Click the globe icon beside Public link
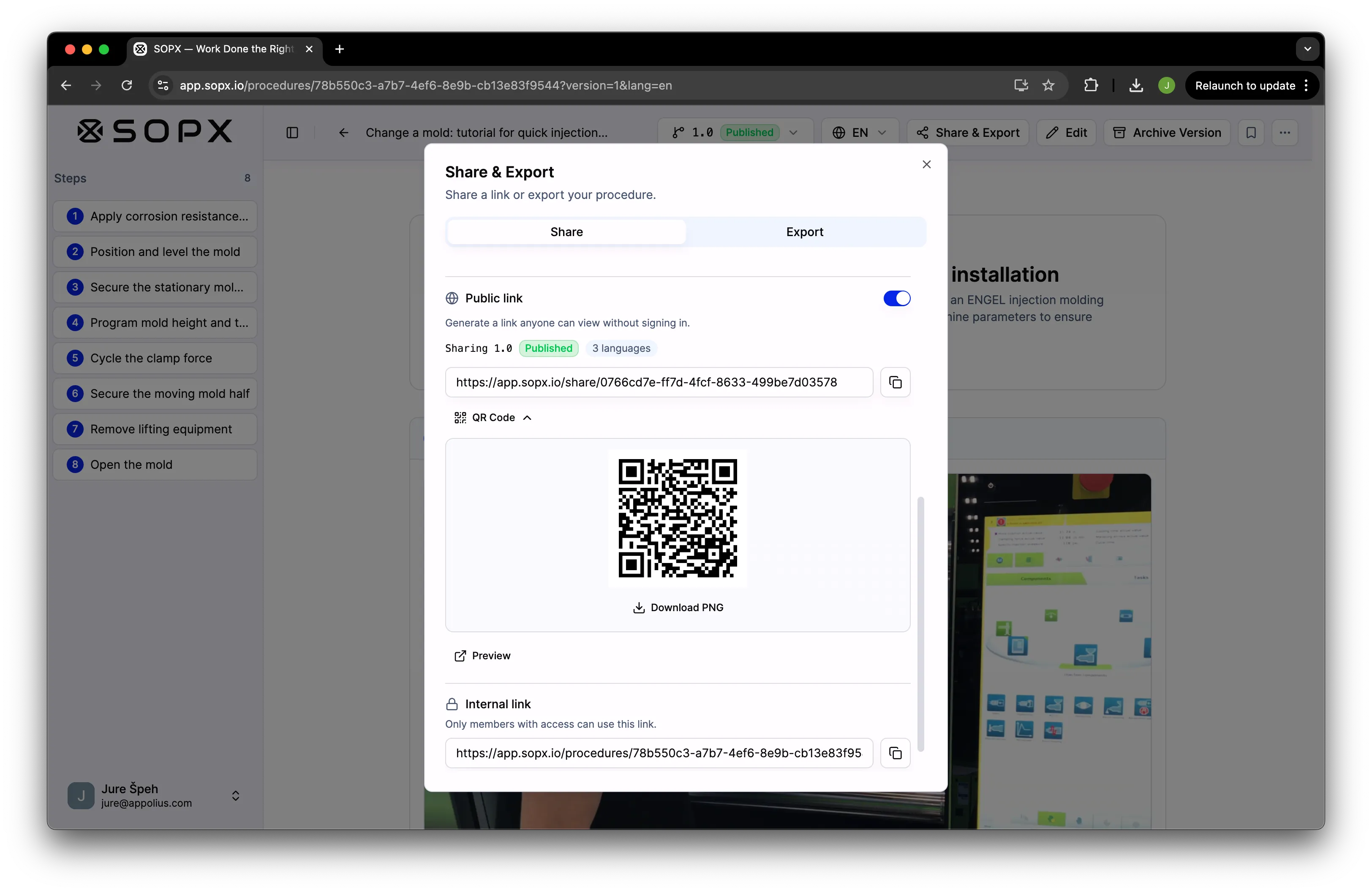The image size is (1372, 892). coord(452,299)
